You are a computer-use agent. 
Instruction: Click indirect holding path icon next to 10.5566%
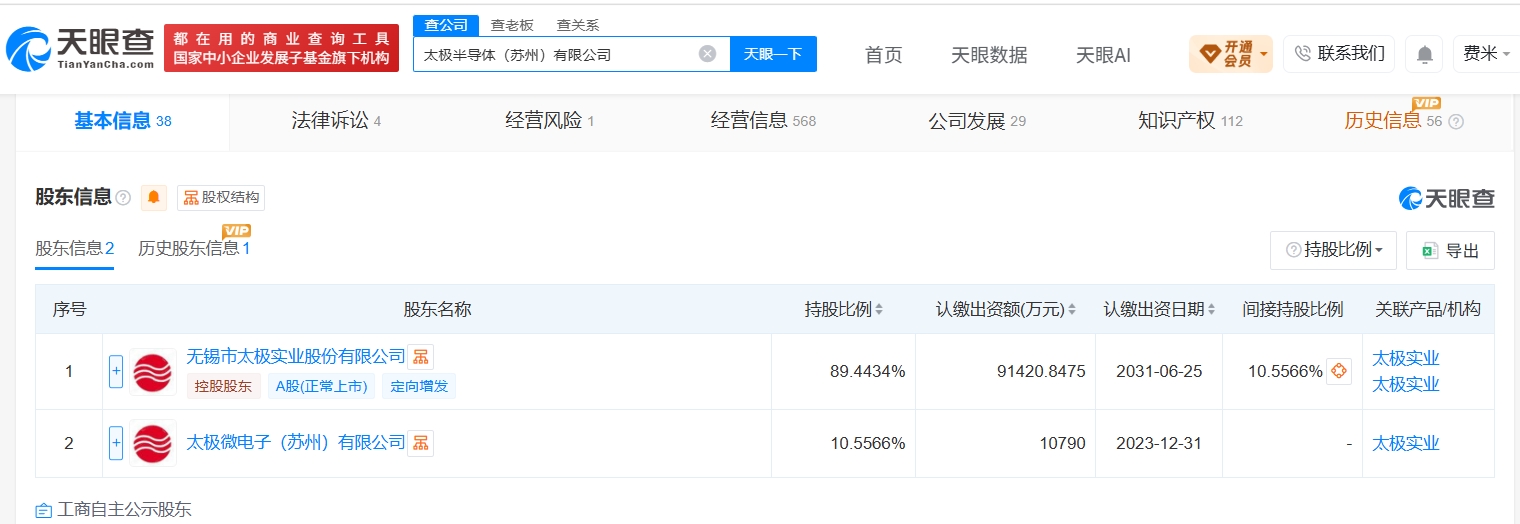(x=1338, y=371)
